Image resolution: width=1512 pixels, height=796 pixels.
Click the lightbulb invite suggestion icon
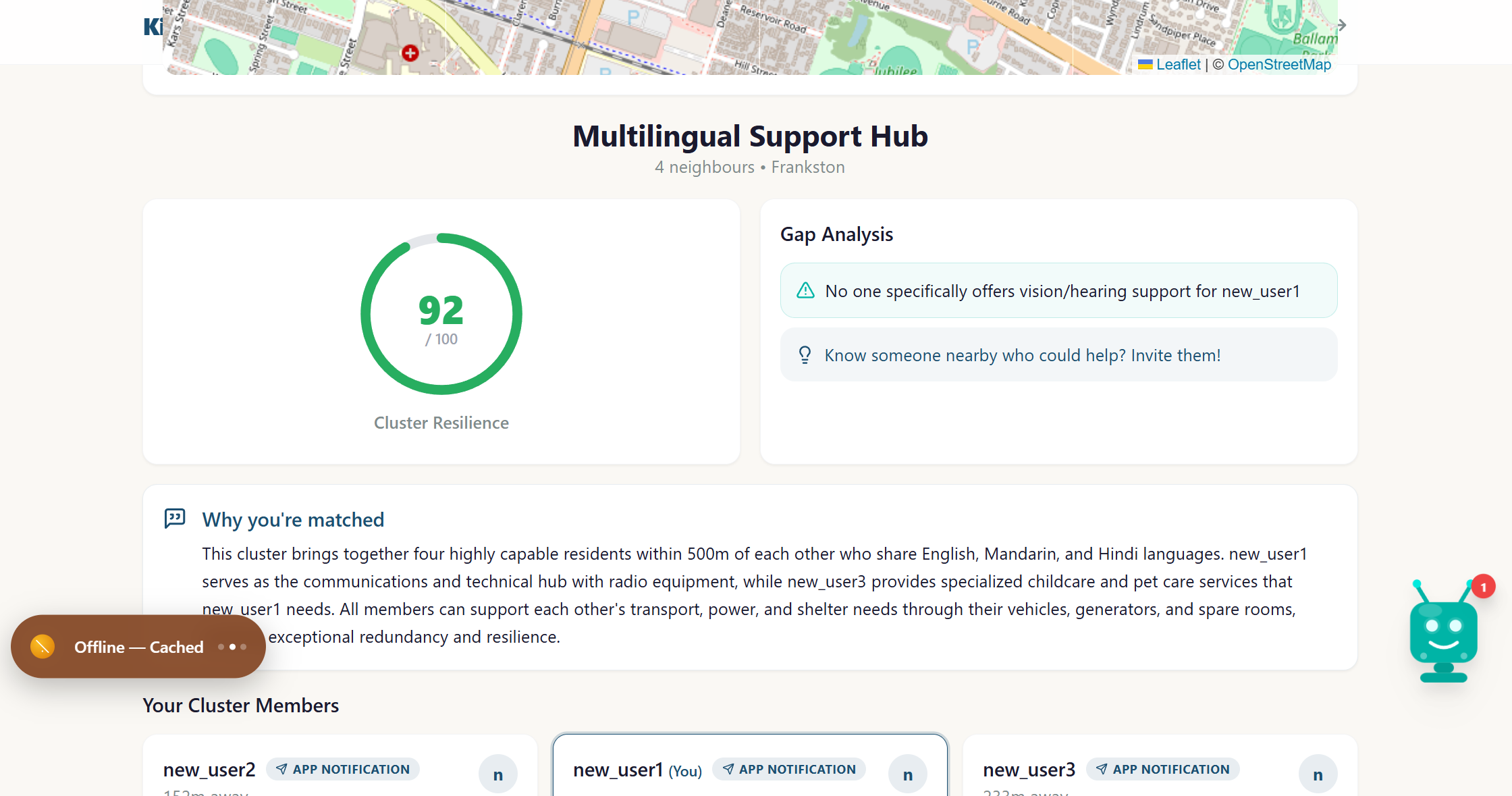coord(805,355)
